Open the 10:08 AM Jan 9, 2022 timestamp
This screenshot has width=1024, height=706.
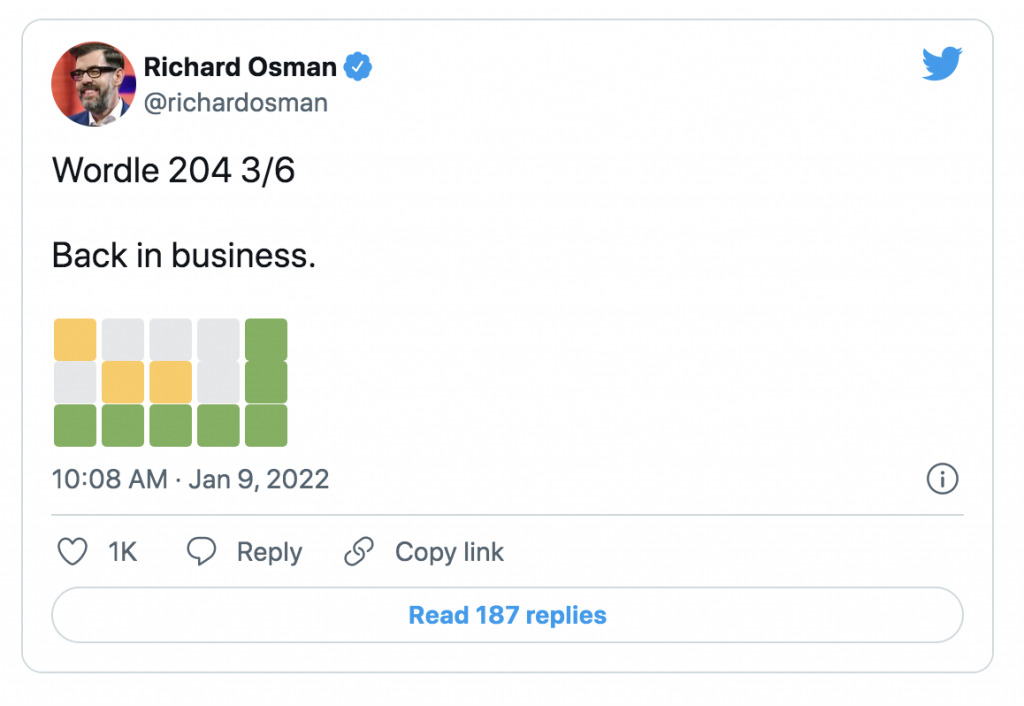coord(190,479)
